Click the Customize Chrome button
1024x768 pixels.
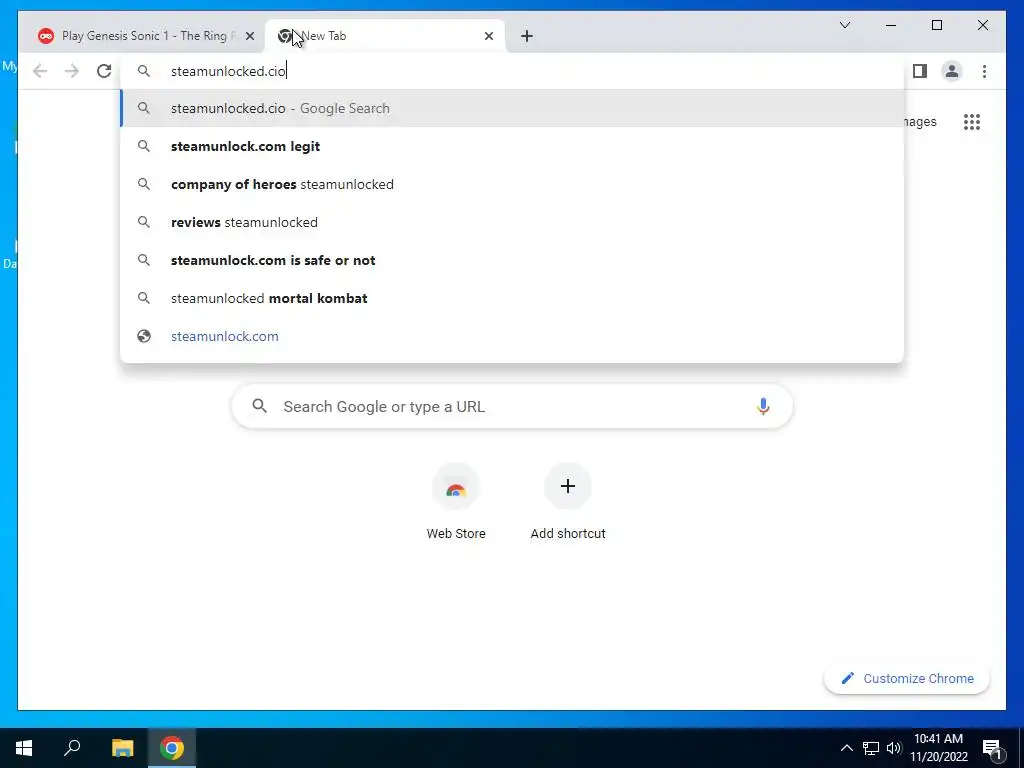(x=907, y=679)
